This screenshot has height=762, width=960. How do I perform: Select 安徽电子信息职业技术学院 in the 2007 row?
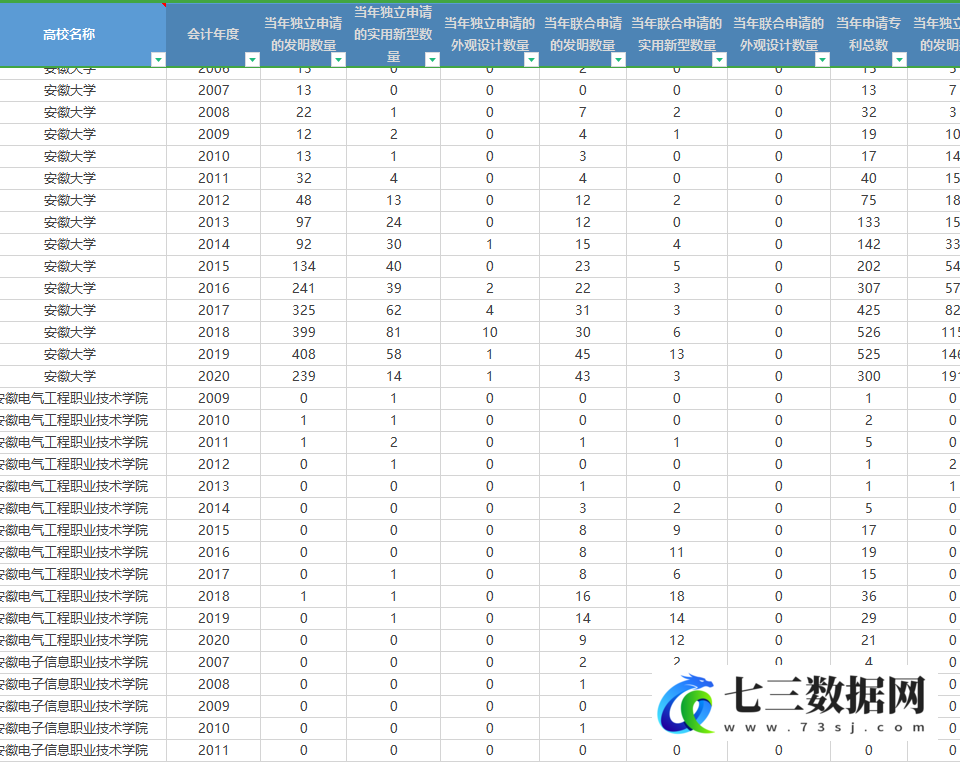[x=83, y=663]
